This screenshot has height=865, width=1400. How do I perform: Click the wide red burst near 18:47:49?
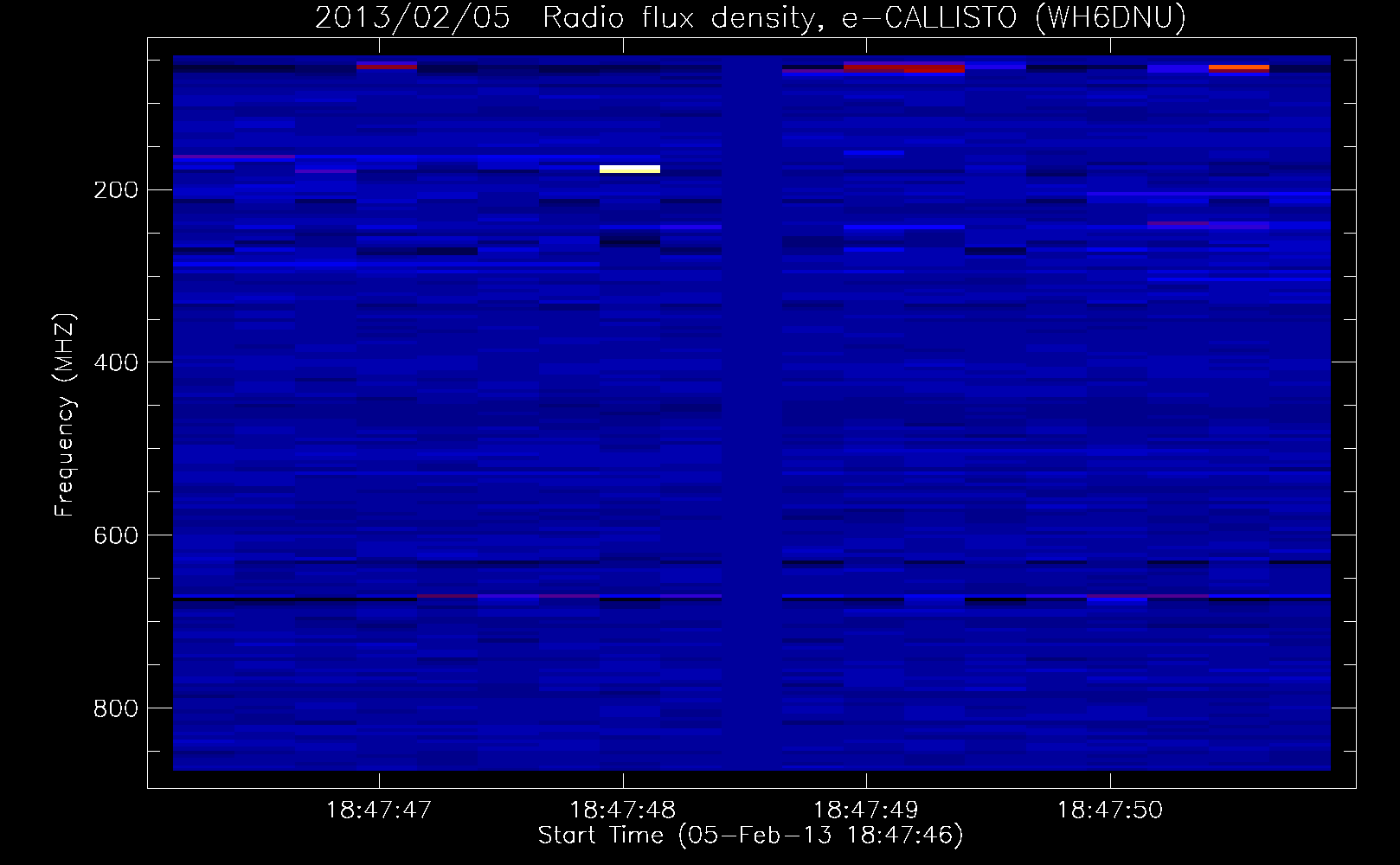point(904,67)
